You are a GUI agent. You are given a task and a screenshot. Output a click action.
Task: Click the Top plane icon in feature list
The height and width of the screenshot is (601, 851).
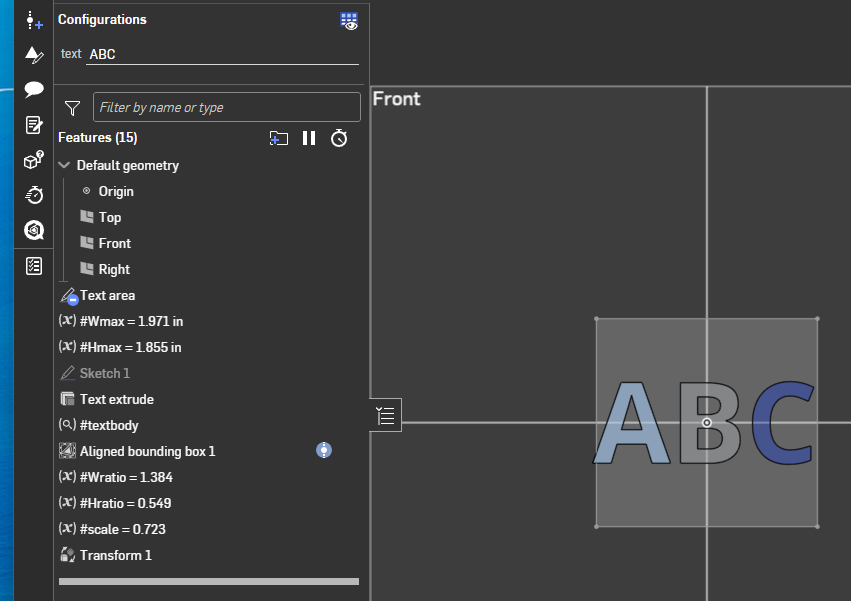pyautogui.click(x=87, y=217)
